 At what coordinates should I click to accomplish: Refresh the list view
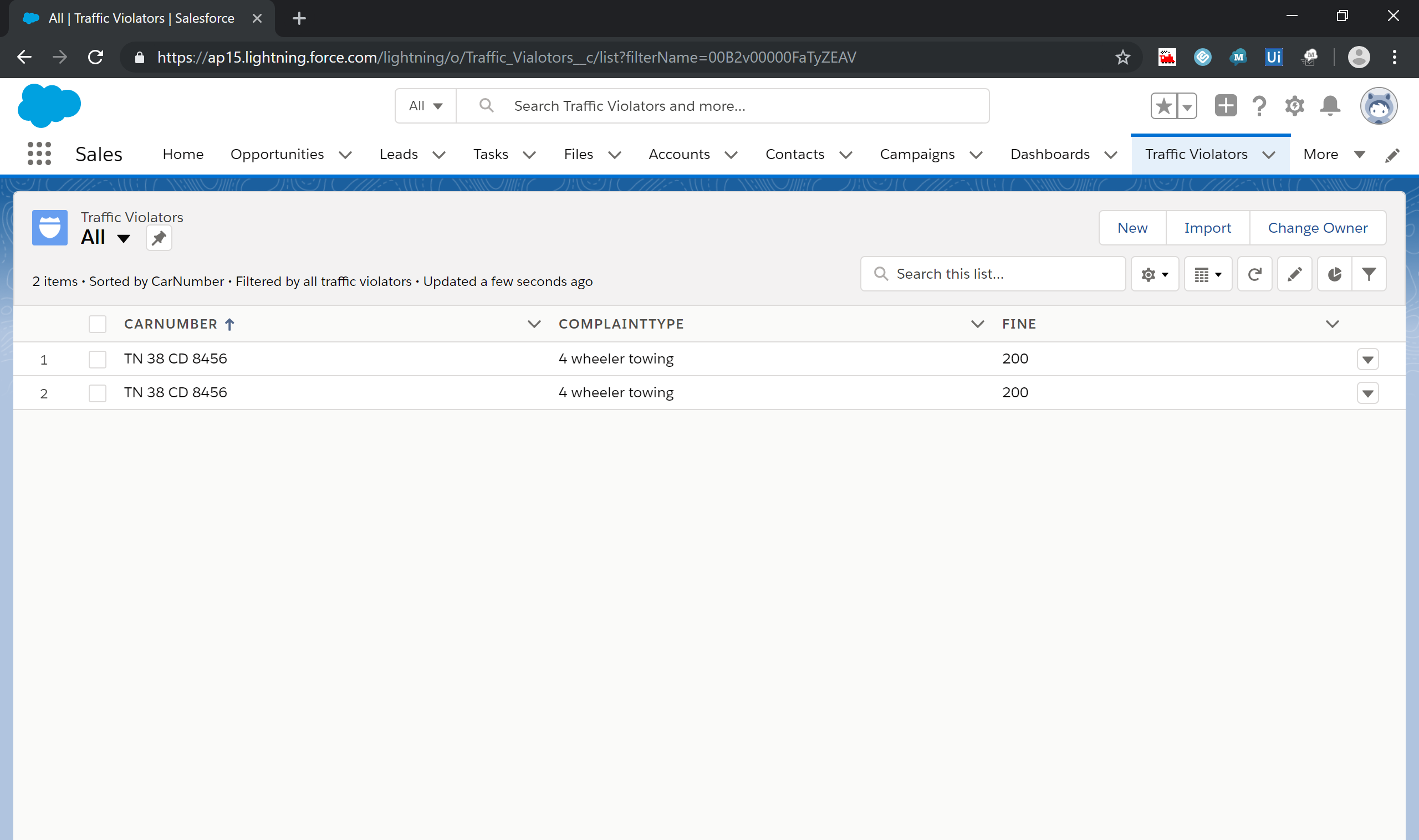(x=1254, y=274)
